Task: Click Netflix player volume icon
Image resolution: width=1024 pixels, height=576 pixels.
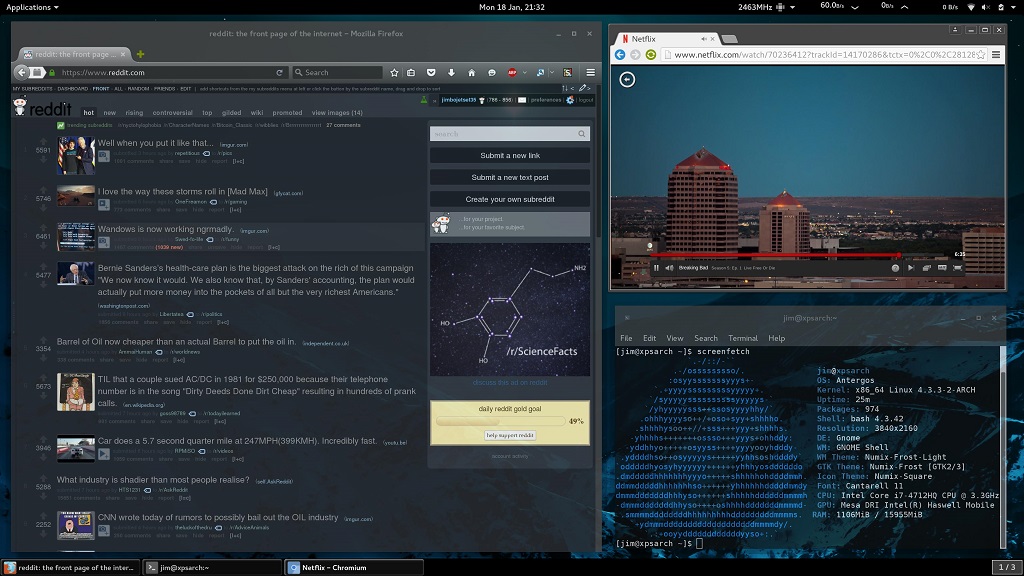Action: [669, 268]
